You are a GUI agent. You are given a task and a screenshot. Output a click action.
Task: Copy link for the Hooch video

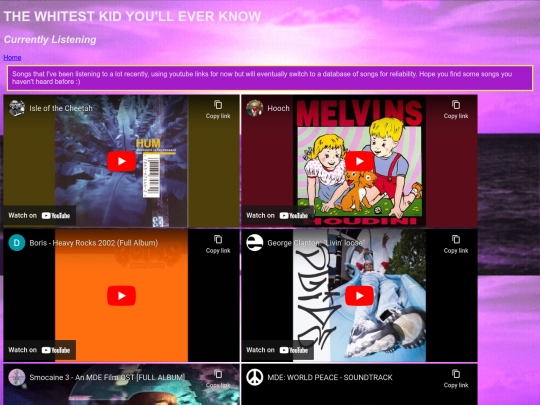click(456, 110)
